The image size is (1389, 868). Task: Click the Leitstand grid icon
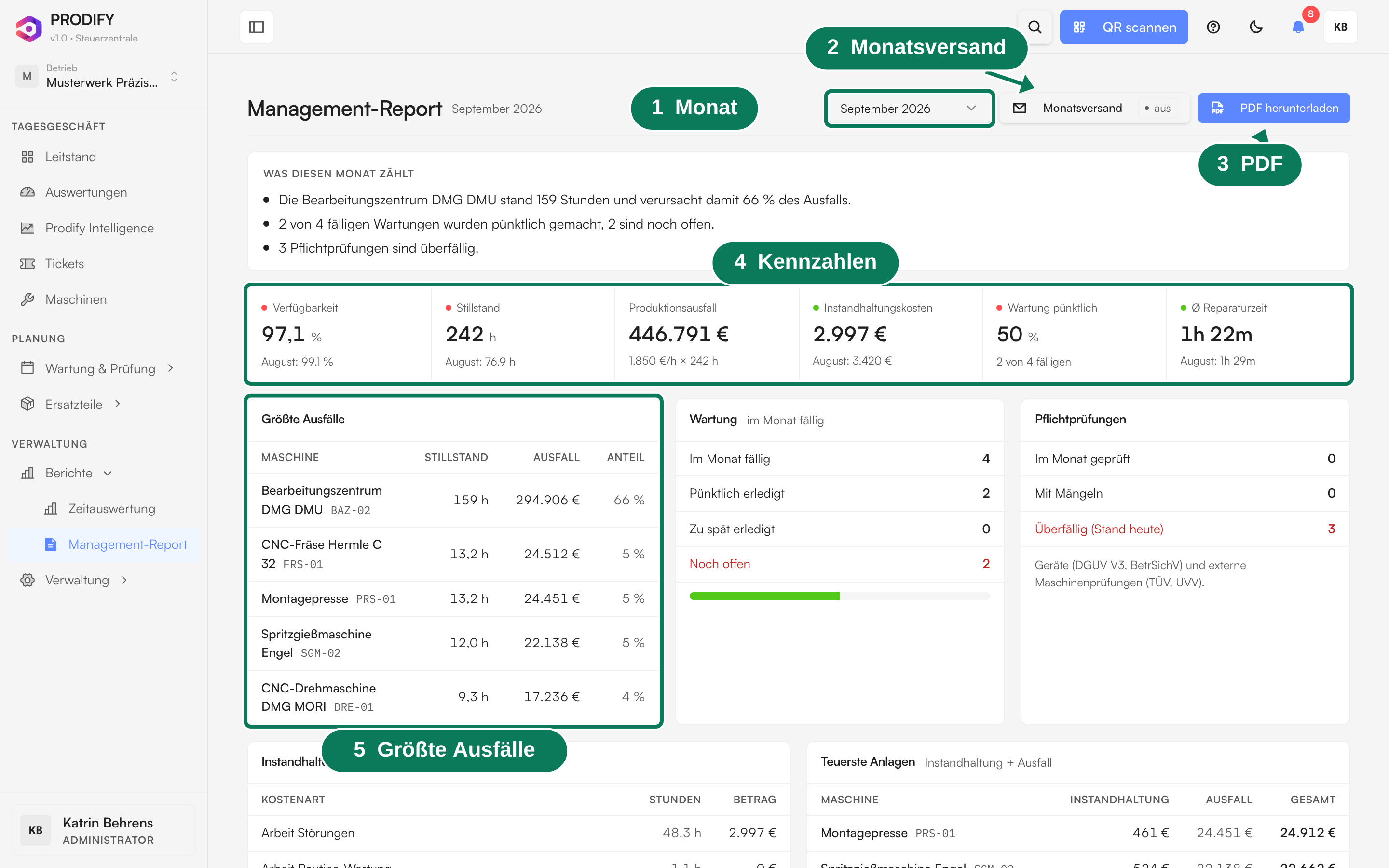point(27,157)
